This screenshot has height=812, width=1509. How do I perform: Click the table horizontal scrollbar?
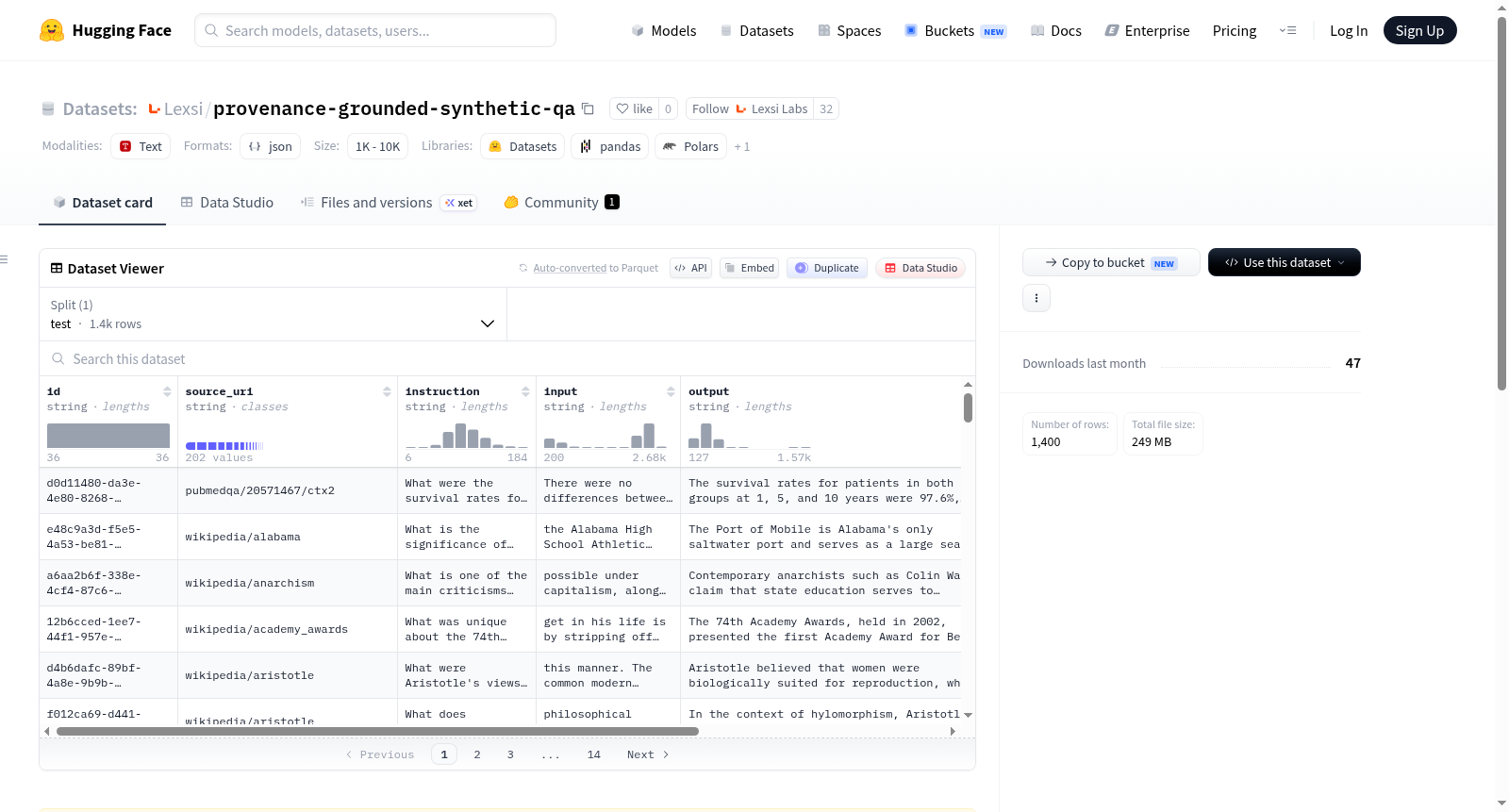[377, 731]
